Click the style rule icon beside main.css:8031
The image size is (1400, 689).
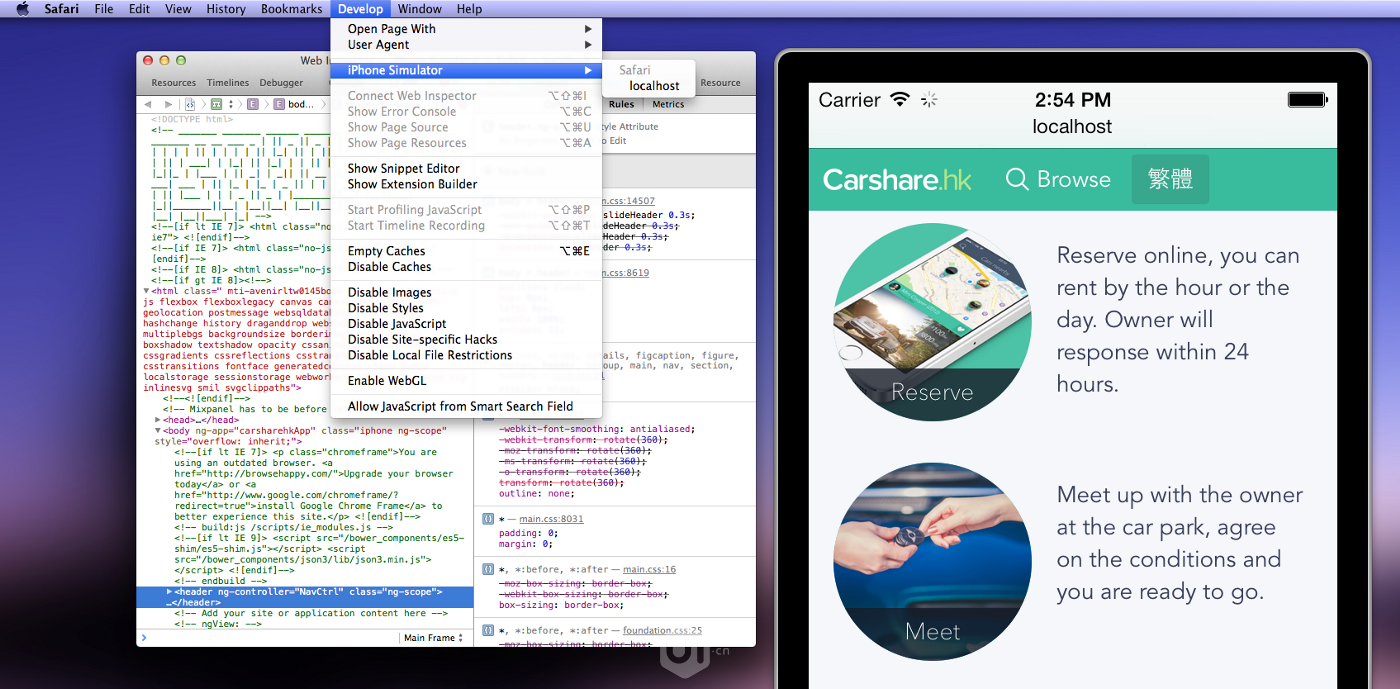tap(488, 519)
